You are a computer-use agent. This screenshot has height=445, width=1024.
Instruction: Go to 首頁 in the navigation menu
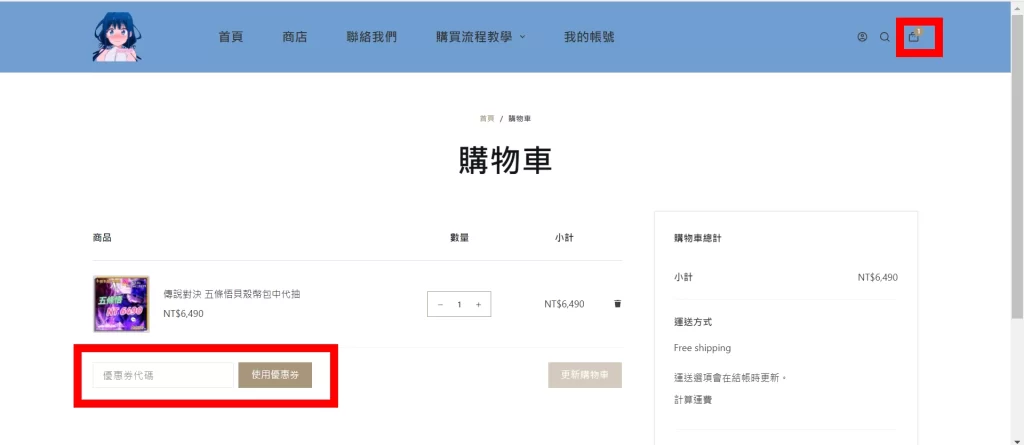click(231, 37)
